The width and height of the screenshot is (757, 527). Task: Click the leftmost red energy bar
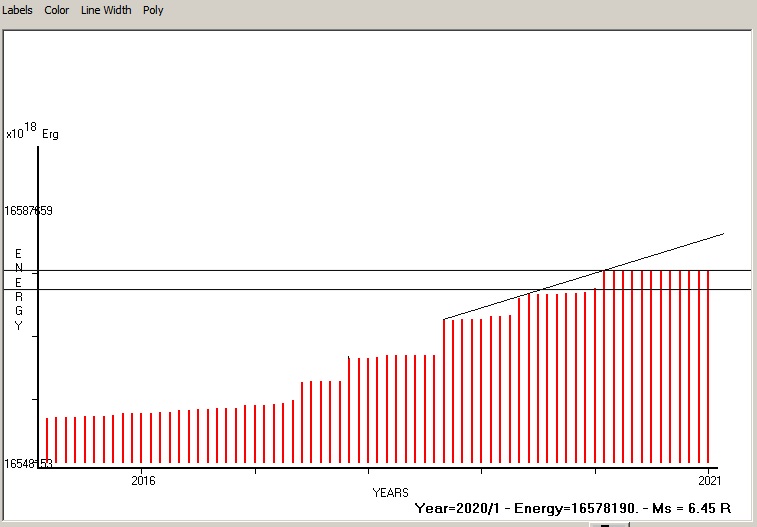click(x=47, y=440)
